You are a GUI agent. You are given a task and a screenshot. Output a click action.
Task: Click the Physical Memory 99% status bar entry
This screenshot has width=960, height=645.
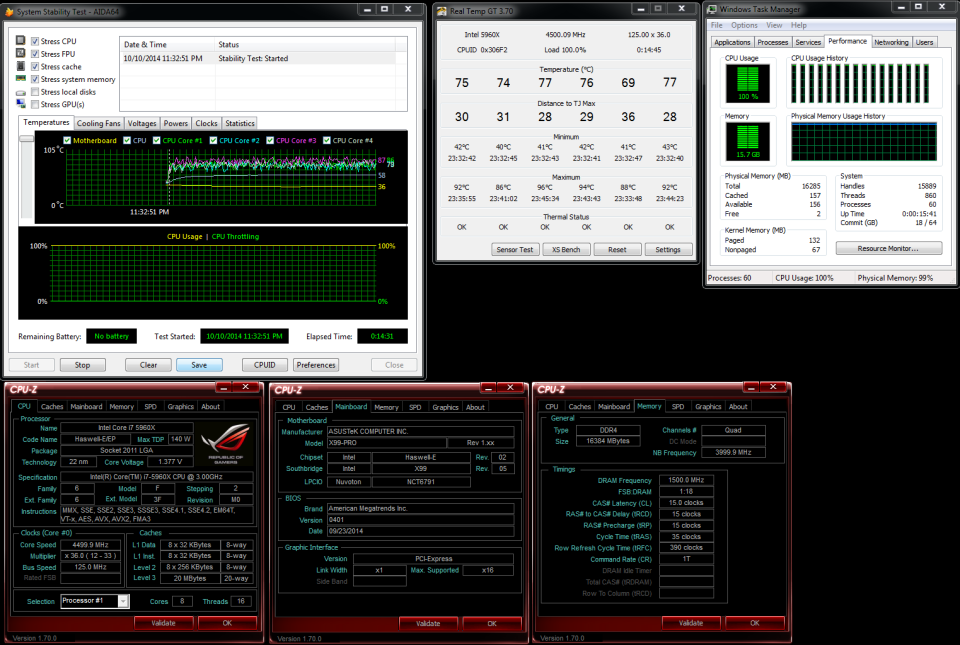click(895, 278)
